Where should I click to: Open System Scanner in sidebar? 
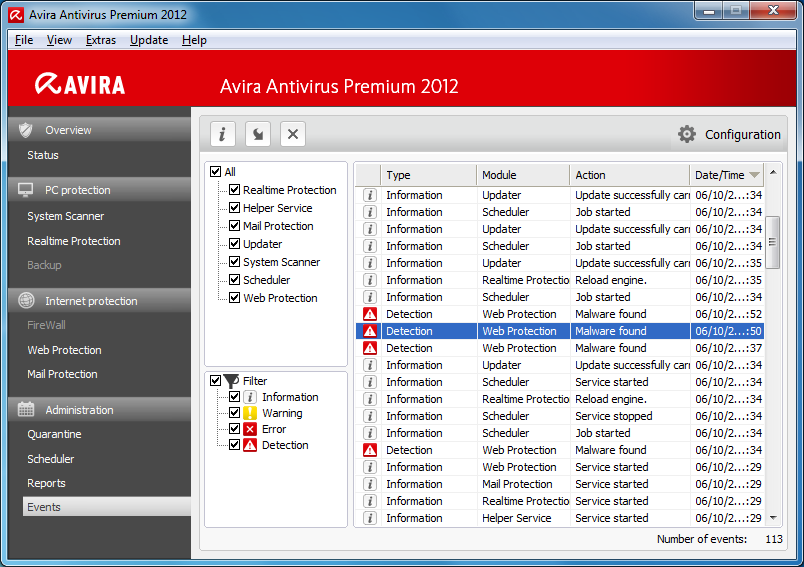tap(66, 216)
